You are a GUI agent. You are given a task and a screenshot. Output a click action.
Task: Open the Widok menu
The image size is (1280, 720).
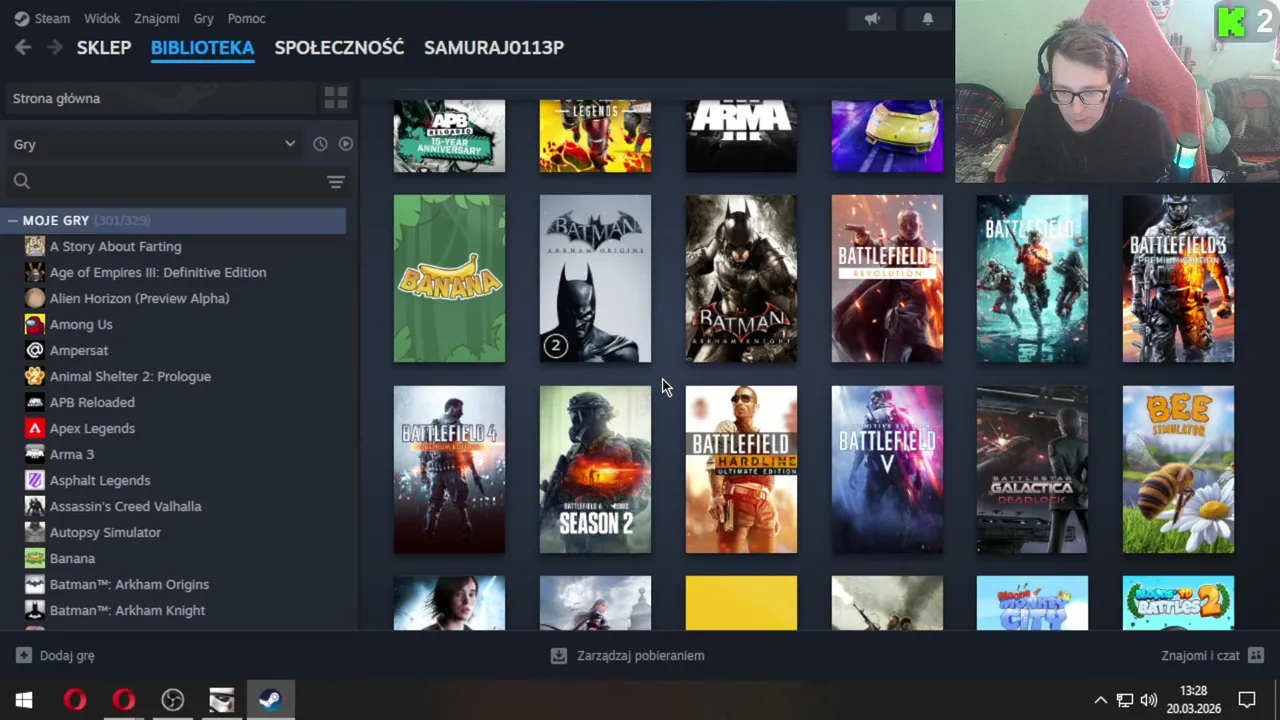click(x=102, y=18)
